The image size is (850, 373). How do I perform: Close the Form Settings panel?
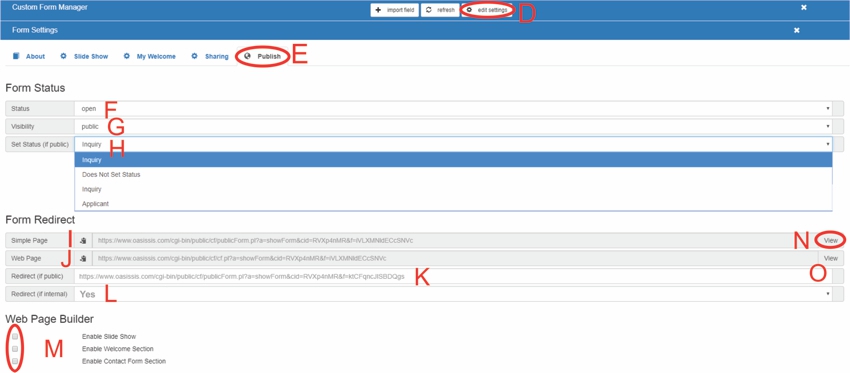(796, 30)
